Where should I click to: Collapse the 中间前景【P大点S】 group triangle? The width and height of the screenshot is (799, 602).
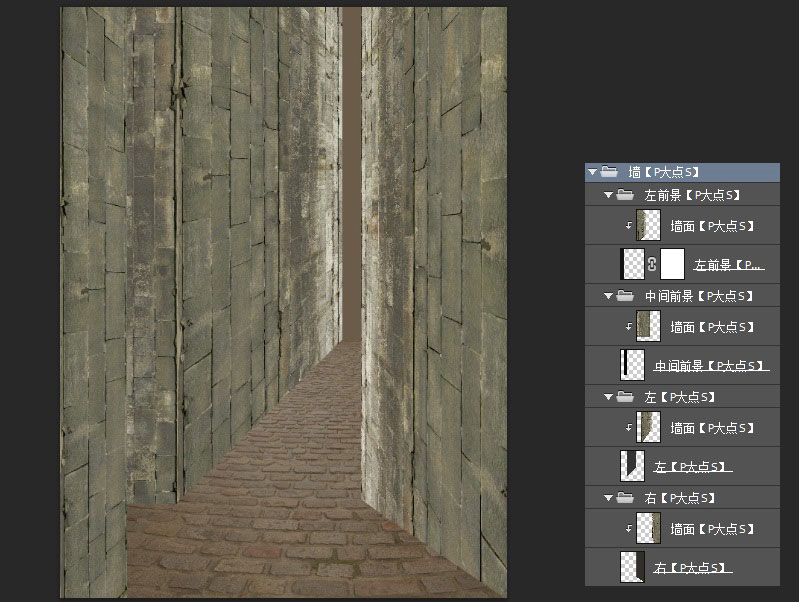point(608,296)
